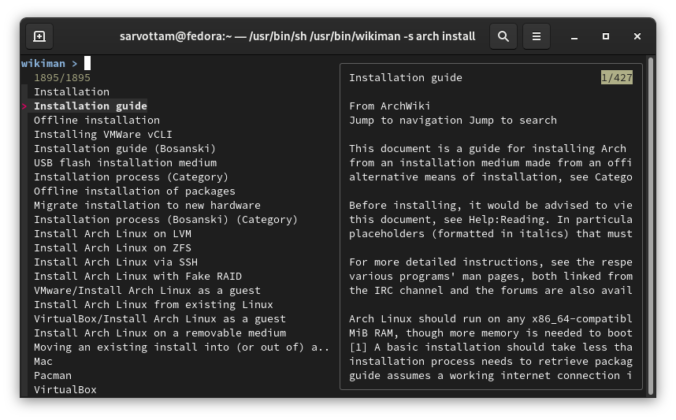Select 'Install Arch Linux on a removable medium'

pyautogui.click(x=160, y=333)
